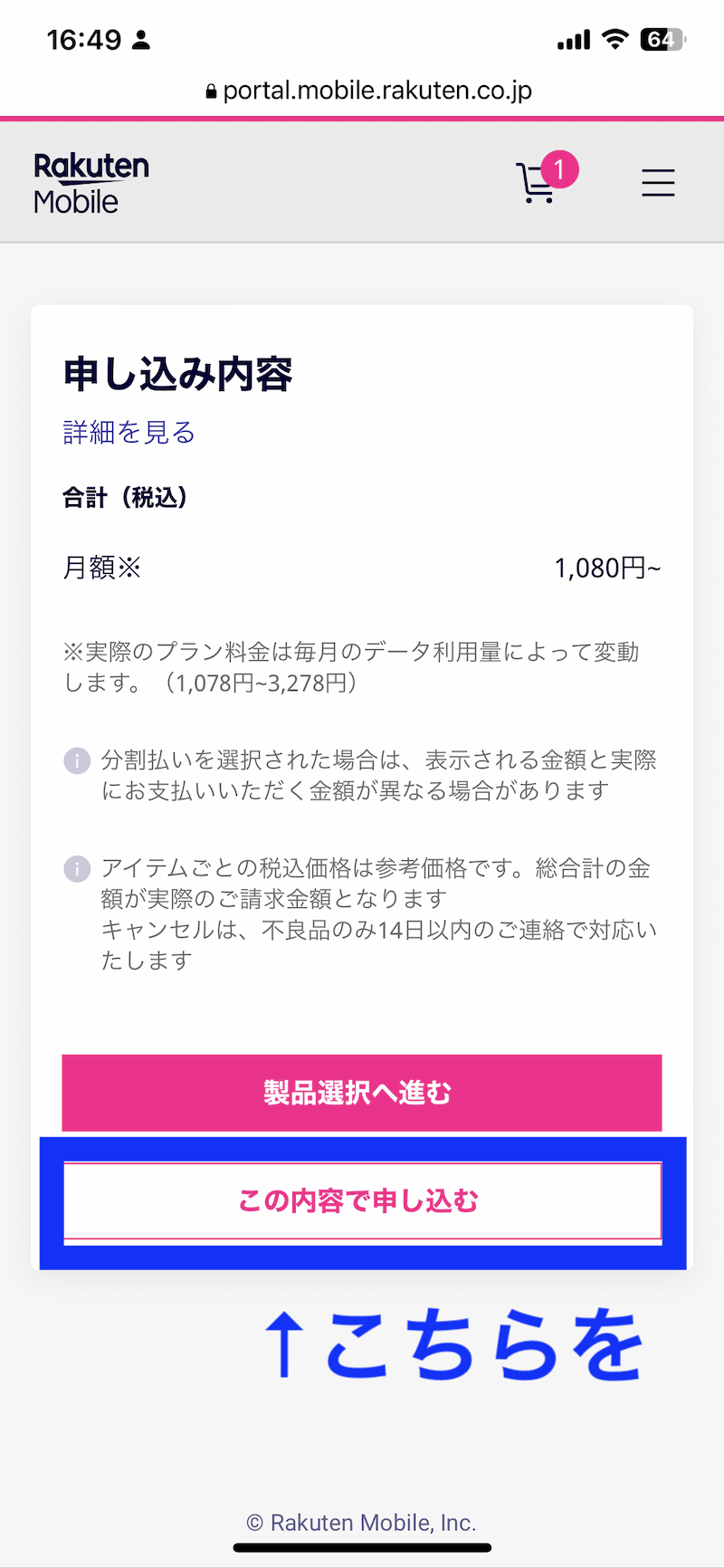Tap the cellular signal bars
Image resolution: width=724 pixels, height=1568 pixels.
(574, 40)
